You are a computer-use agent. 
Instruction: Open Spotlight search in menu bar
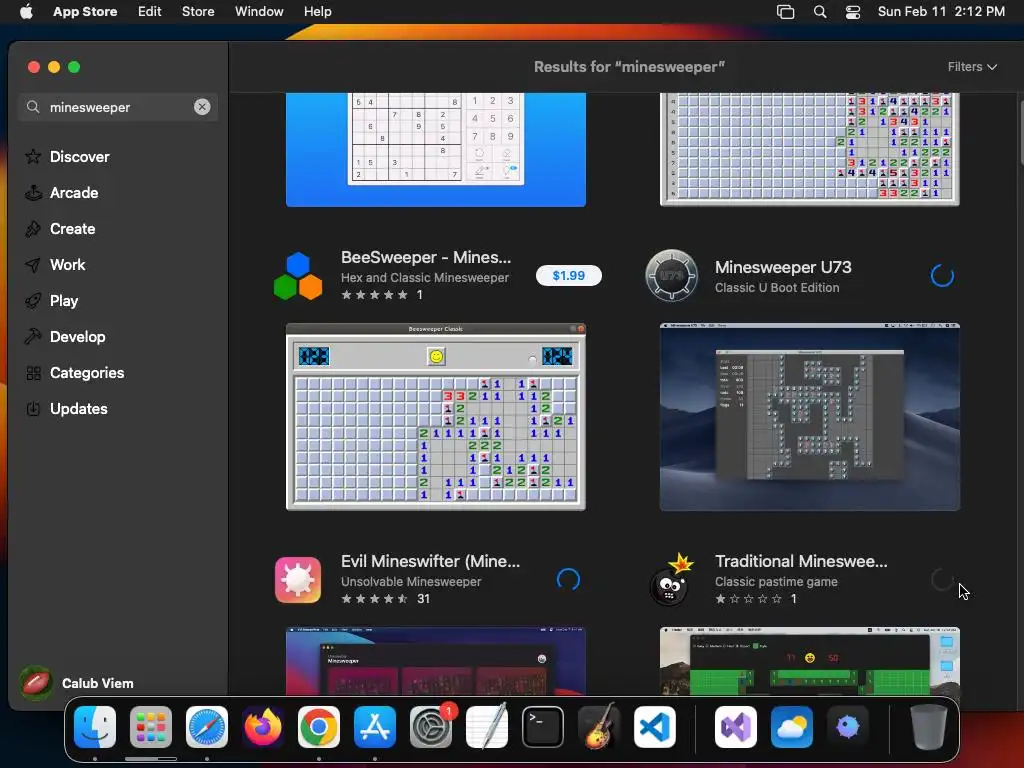click(820, 11)
